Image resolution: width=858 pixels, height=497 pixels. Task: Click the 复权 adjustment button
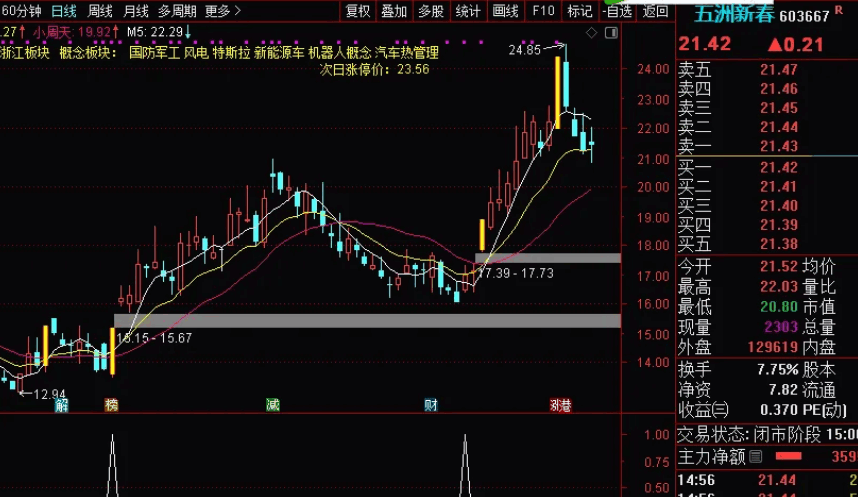point(358,11)
